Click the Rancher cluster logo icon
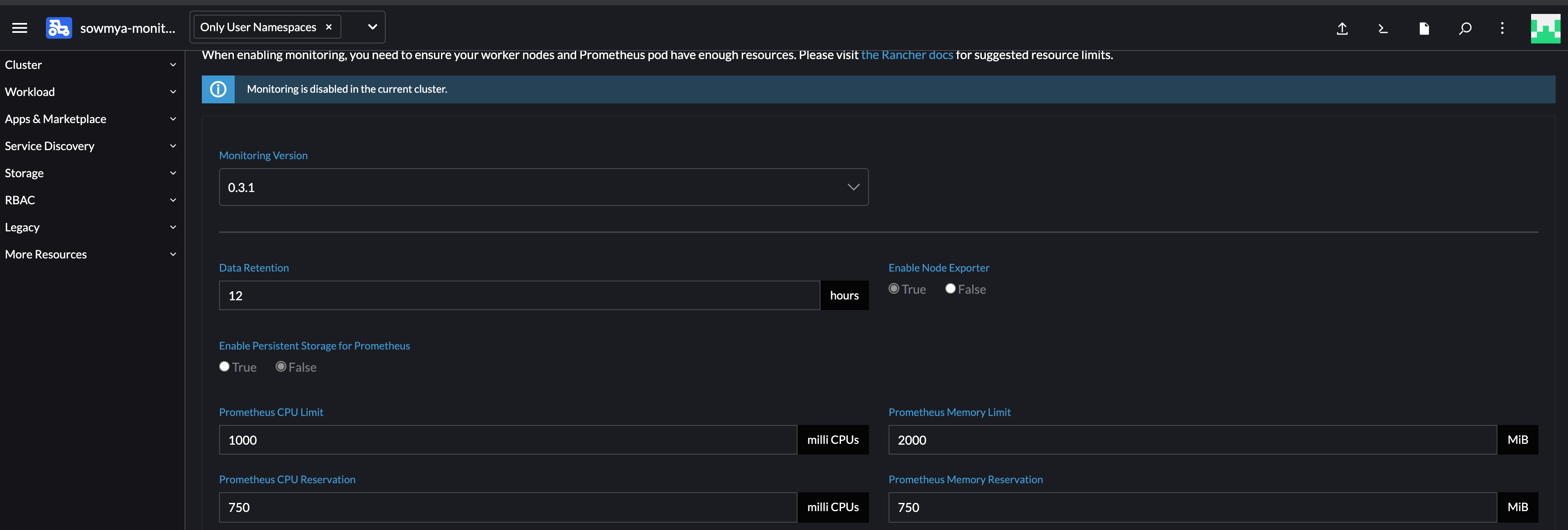This screenshot has height=530, width=1568. click(x=59, y=28)
